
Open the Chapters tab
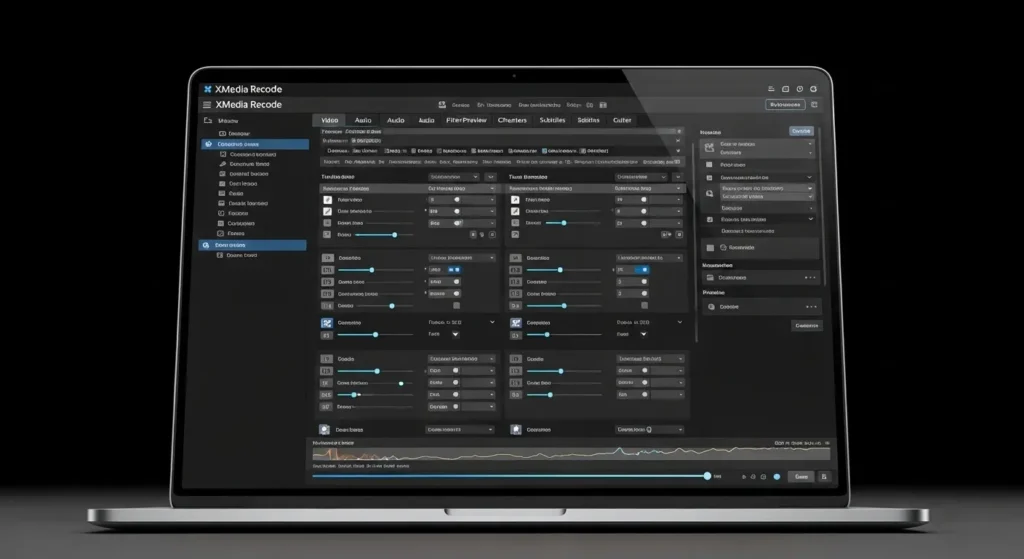point(512,120)
